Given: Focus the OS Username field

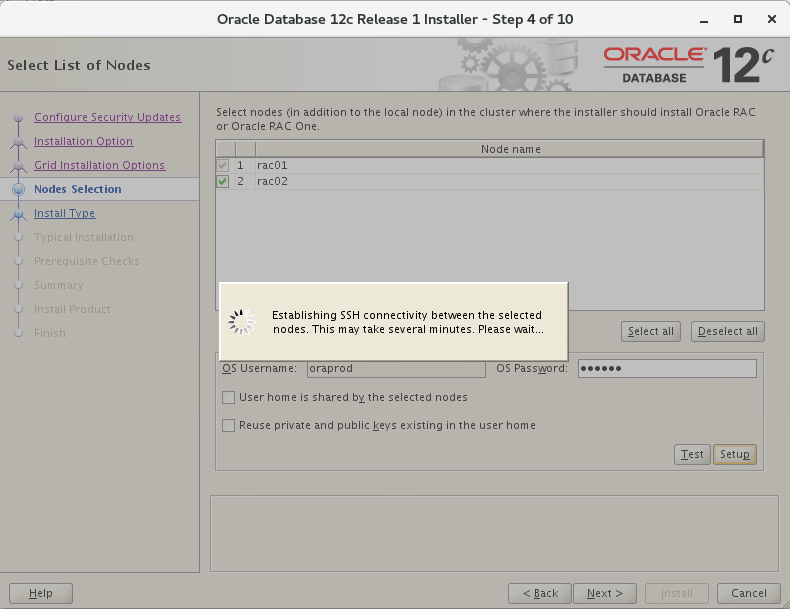Looking at the screenshot, I should coord(396,368).
